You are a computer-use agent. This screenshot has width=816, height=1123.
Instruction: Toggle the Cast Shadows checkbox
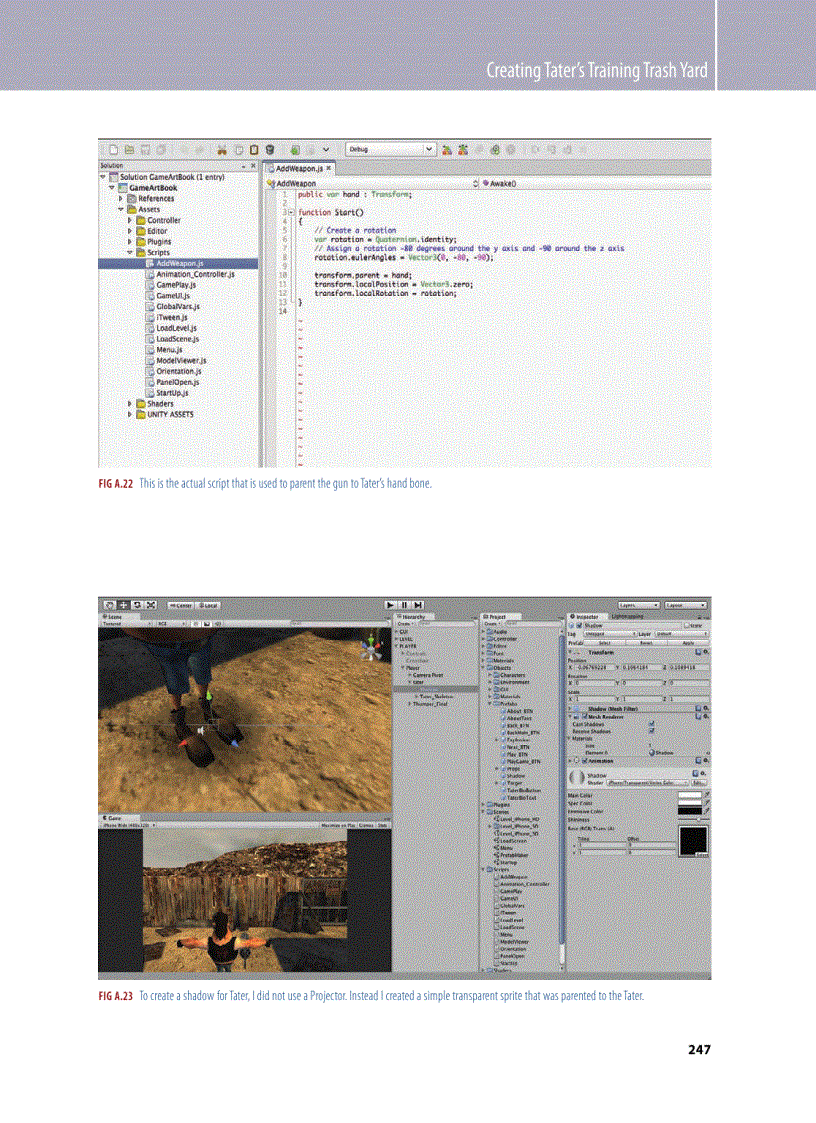point(651,723)
